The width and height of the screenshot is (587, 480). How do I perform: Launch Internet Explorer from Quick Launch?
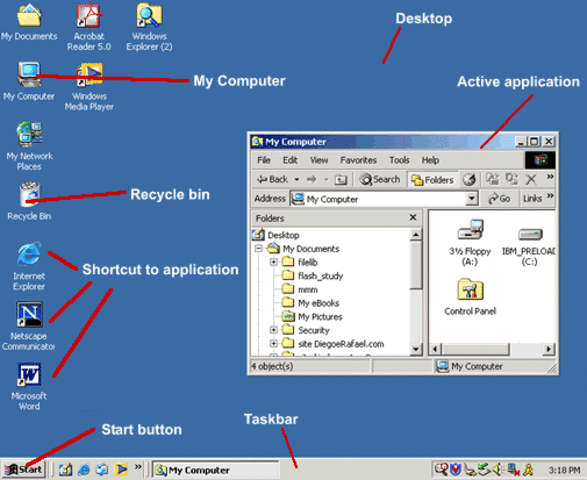pyautogui.click(x=83, y=470)
